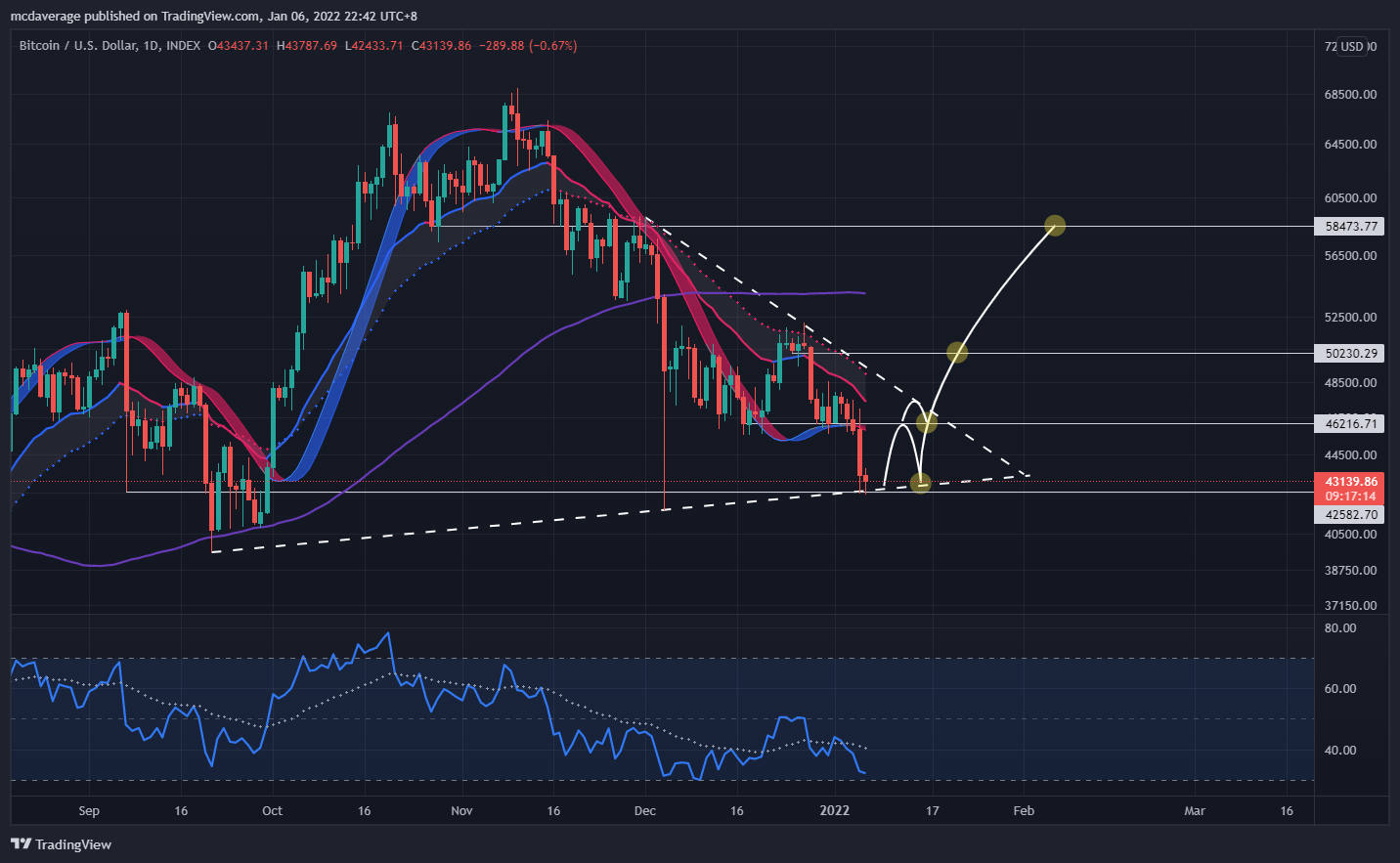
Task: Click the 09:17:14 bar countdown timer
Action: coord(1349,496)
